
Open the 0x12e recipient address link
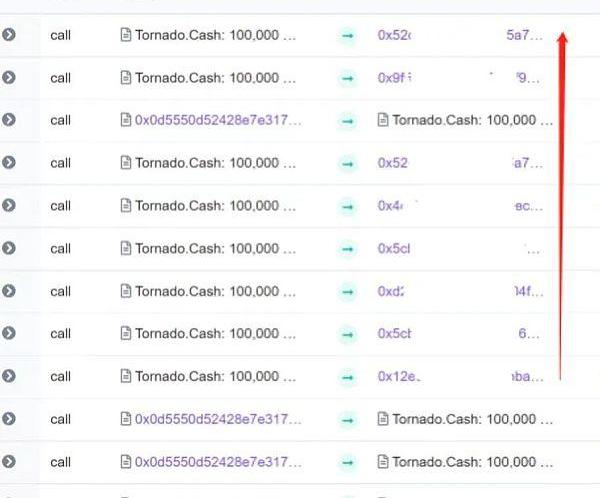(399, 376)
